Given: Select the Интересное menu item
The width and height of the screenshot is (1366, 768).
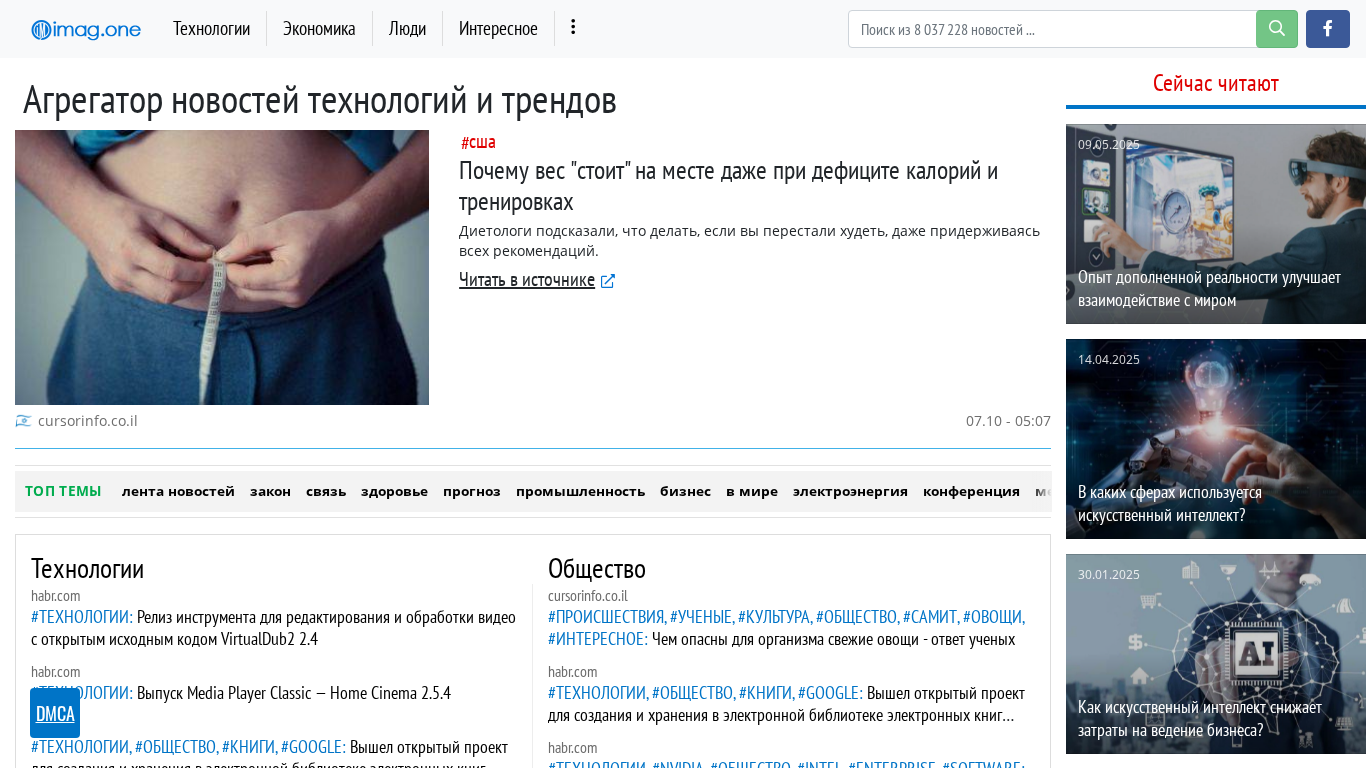Looking at the screenshot, I should pos(498,29).
